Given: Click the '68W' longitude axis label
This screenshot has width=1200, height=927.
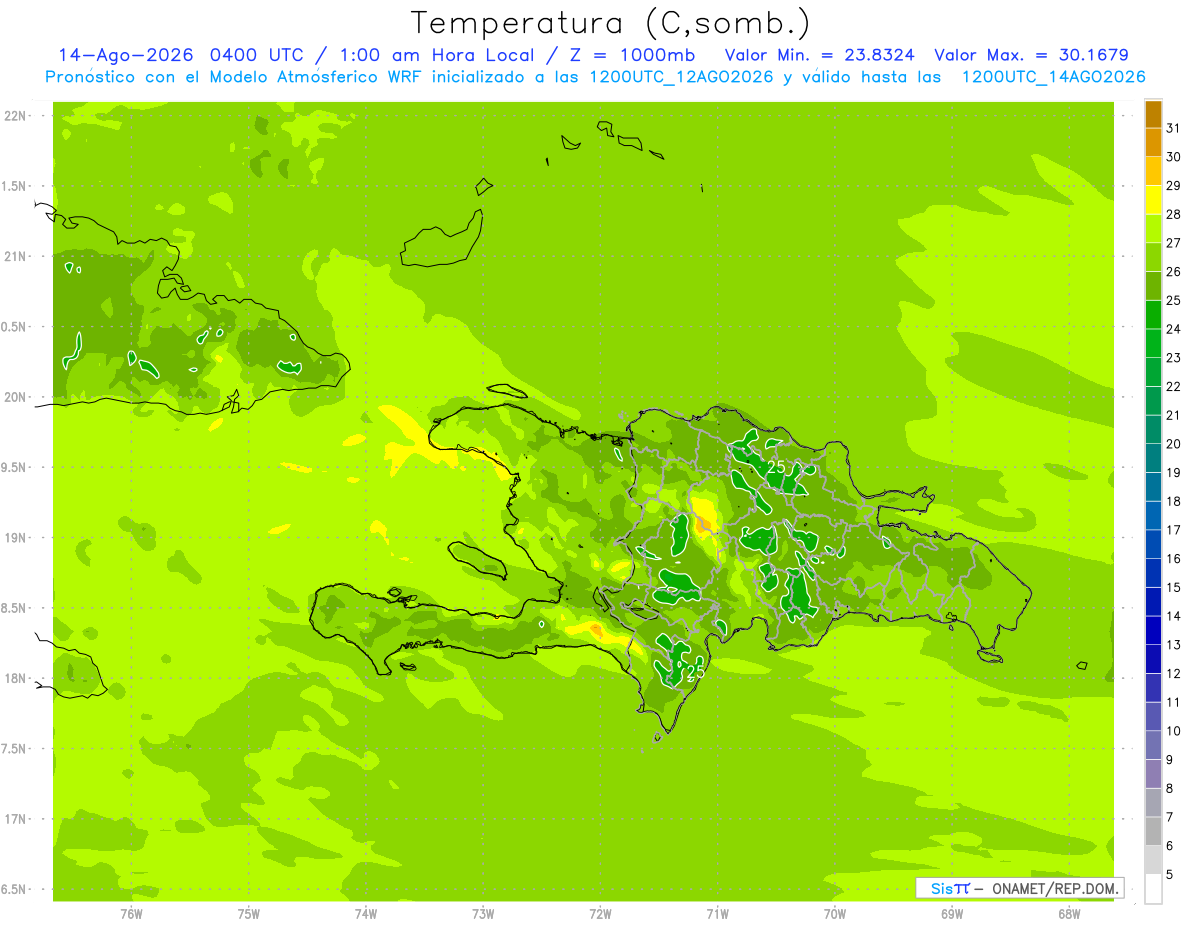Looking at the screenshot, I should 1069,914.
